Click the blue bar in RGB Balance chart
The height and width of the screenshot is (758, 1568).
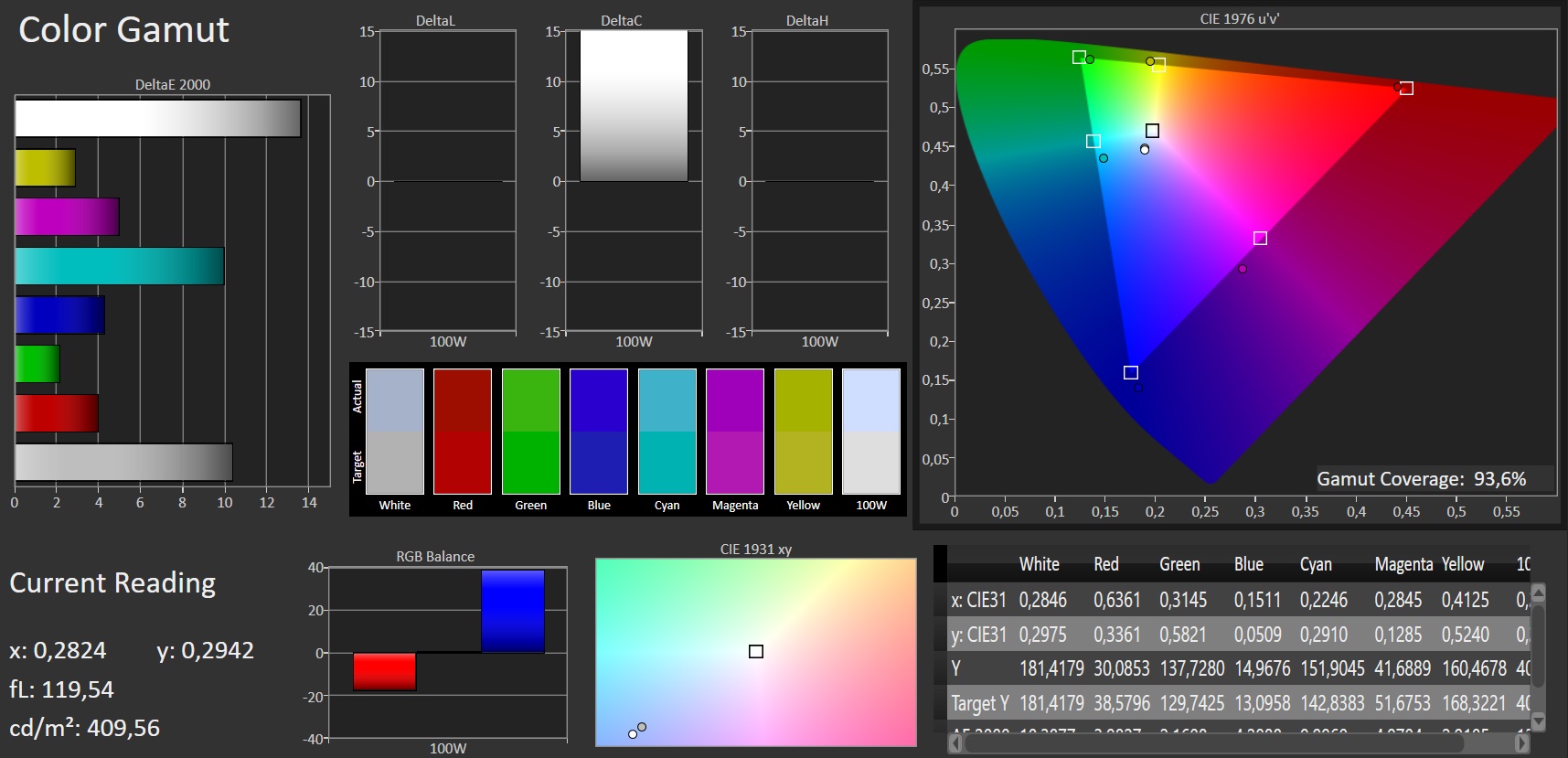click(x=512, y=611)
